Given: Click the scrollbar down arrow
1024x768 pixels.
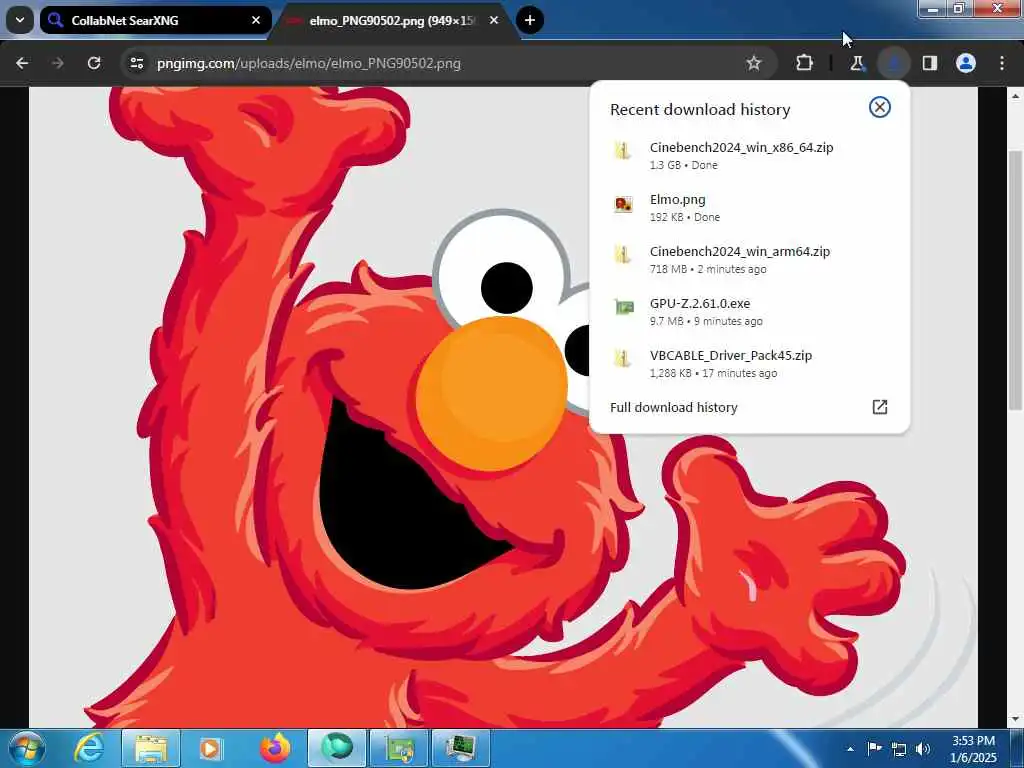Looking at the screenshot, I should coord(1015,719).
